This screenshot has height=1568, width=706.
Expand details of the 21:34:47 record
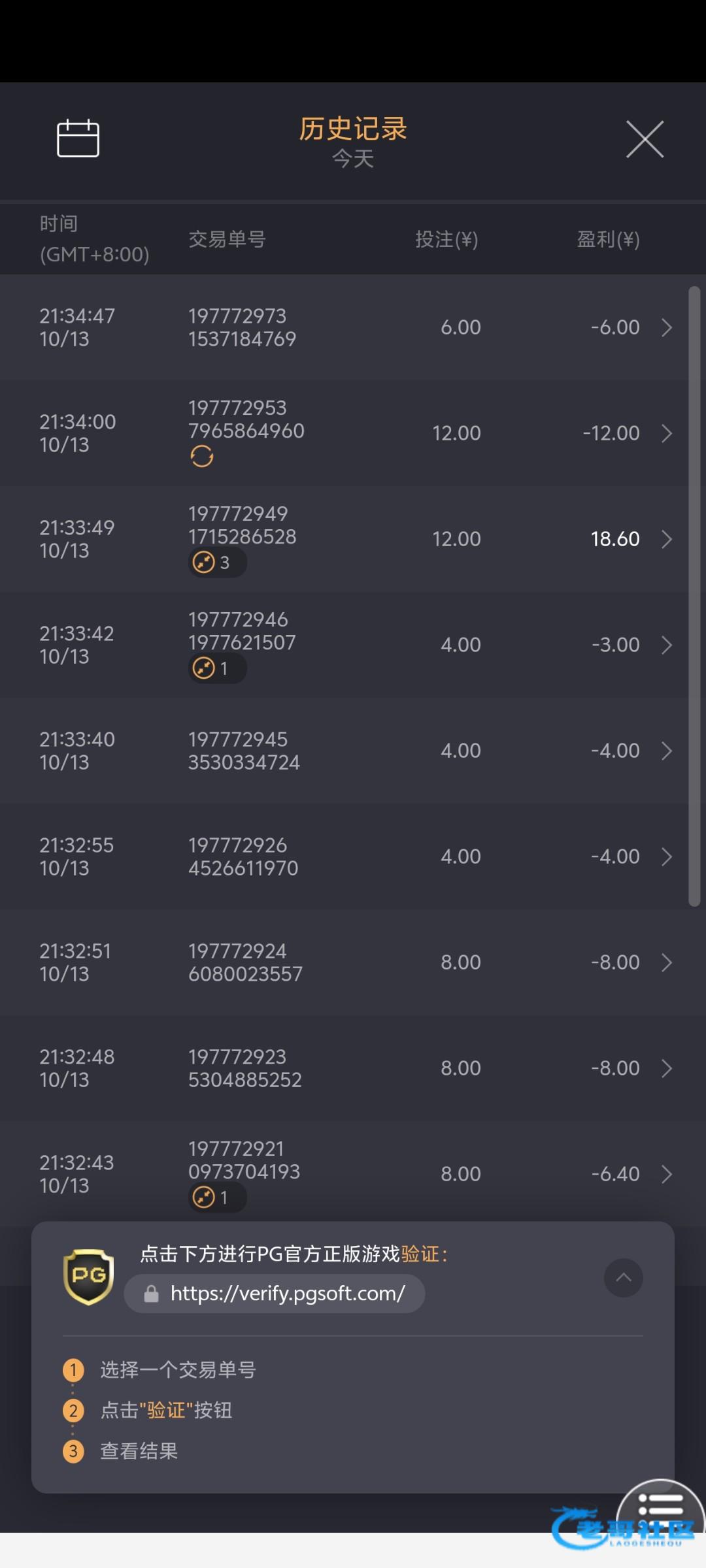[667, 327]
